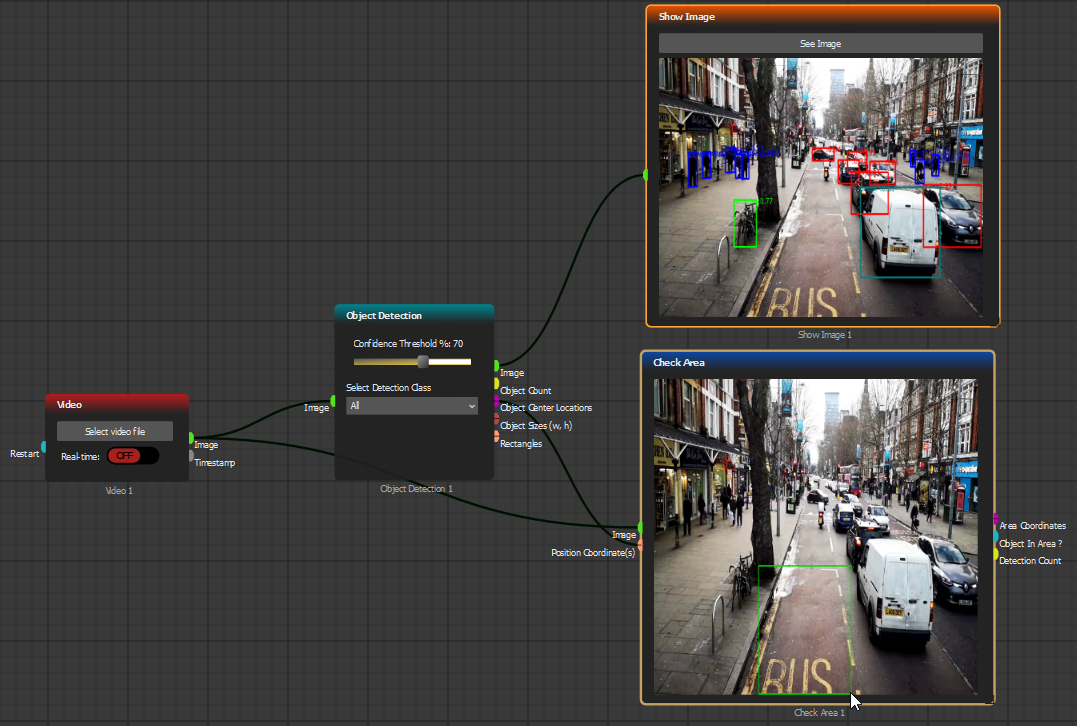
Task: Click the Video node's Image output port
Action: pyautogui.click(x=191, y=438)
